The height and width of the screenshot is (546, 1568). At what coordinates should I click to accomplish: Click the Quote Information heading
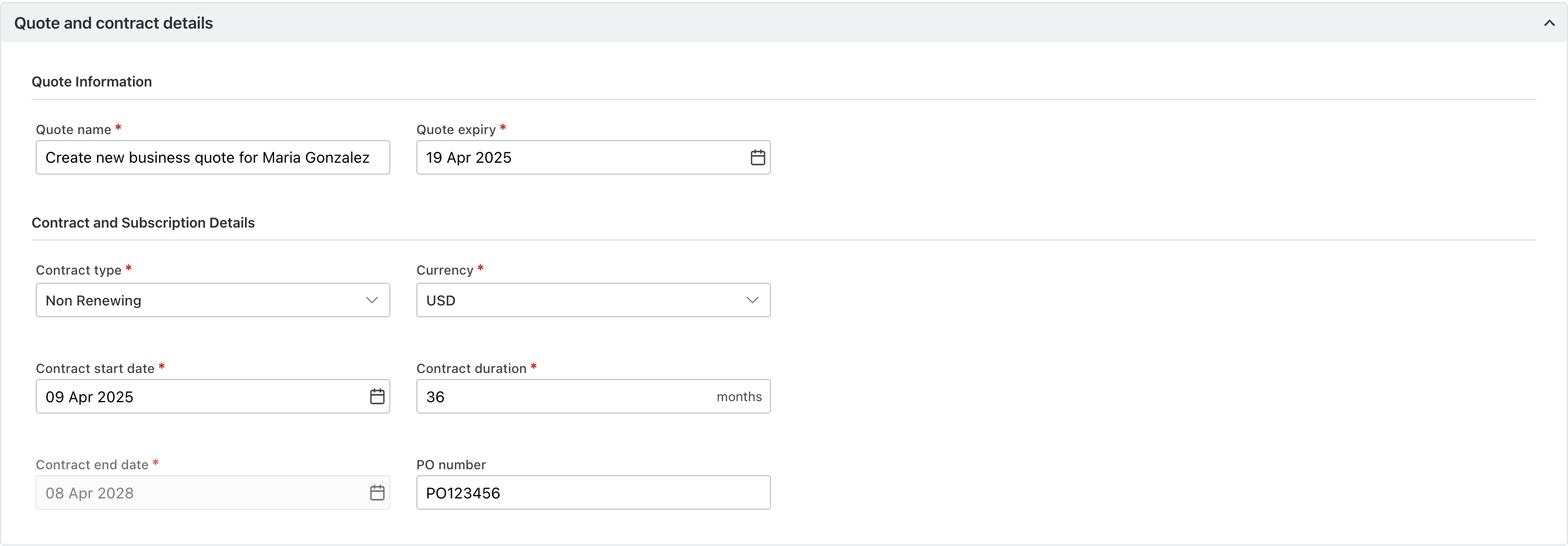[91, 82]
